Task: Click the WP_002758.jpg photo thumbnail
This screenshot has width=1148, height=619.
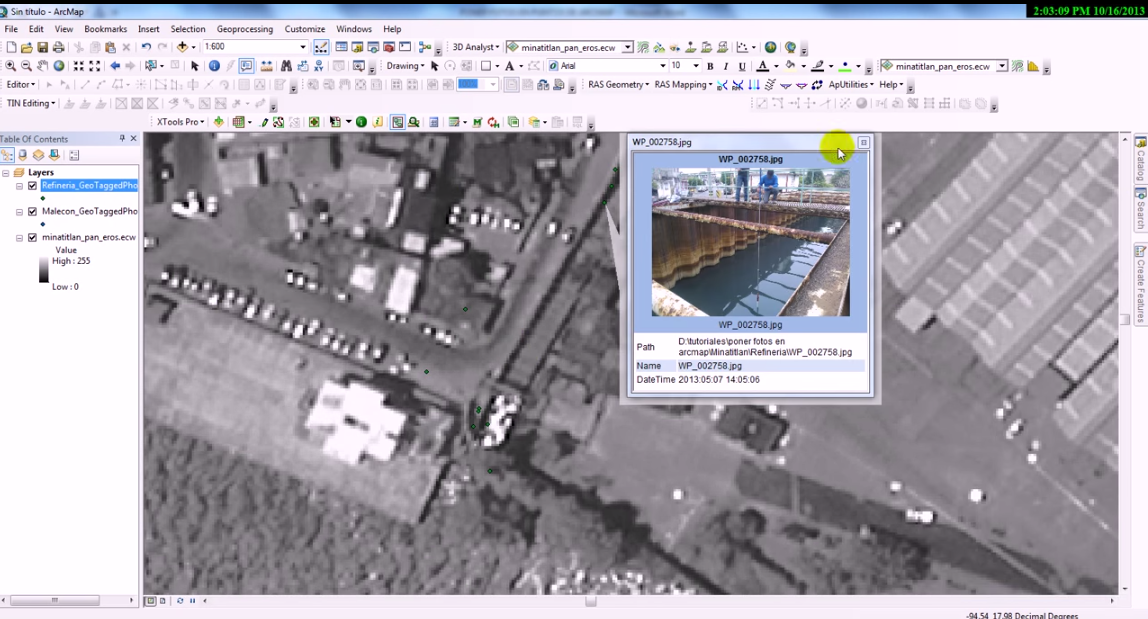Action: point(750,242)
